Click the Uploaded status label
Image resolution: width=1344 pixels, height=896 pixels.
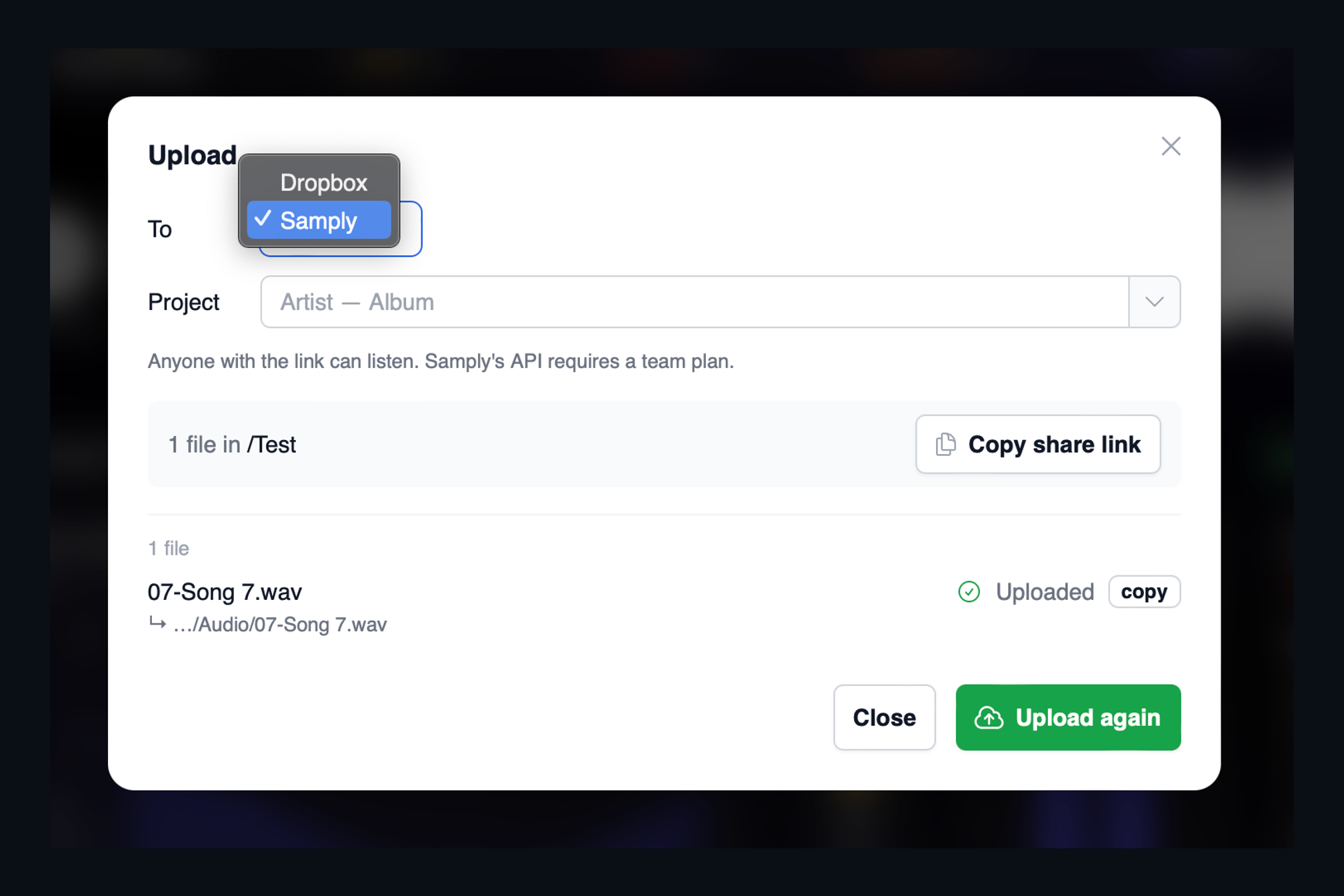coord(1045,592)
